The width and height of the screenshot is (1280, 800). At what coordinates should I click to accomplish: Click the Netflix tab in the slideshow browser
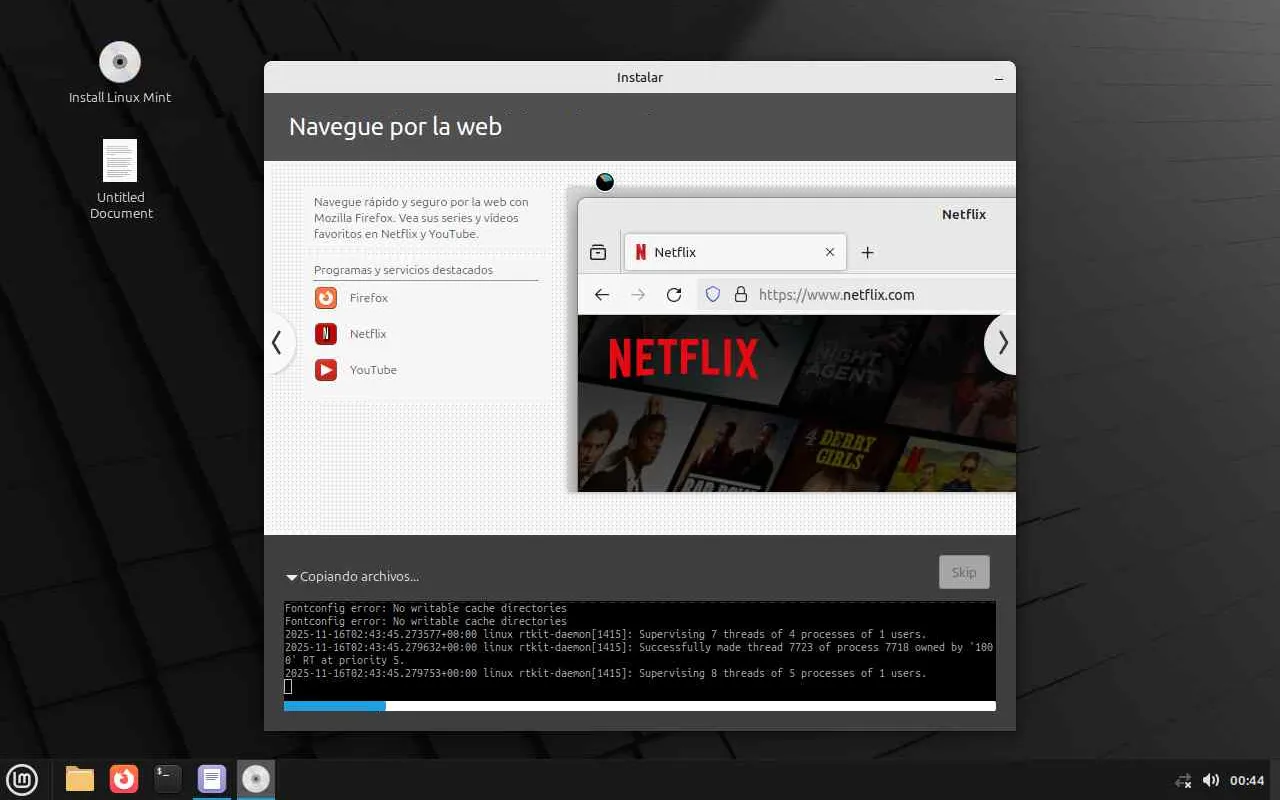click(x=736, y=252)
